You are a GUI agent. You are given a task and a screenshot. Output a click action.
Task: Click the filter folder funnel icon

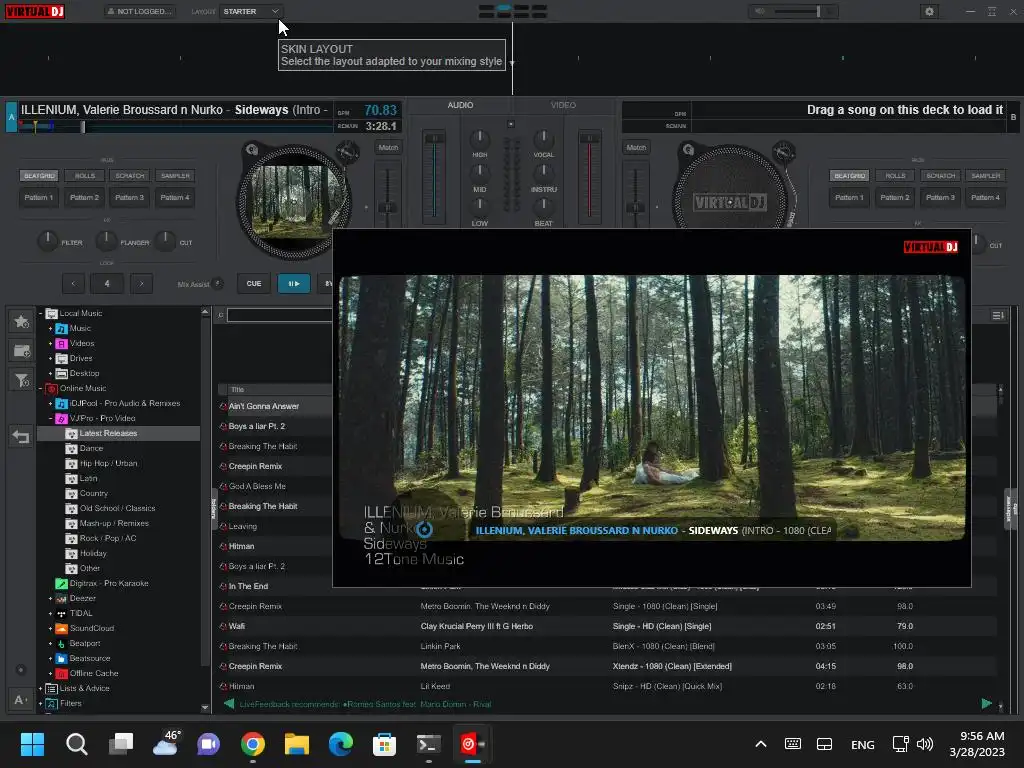click(x=20, y=380)
